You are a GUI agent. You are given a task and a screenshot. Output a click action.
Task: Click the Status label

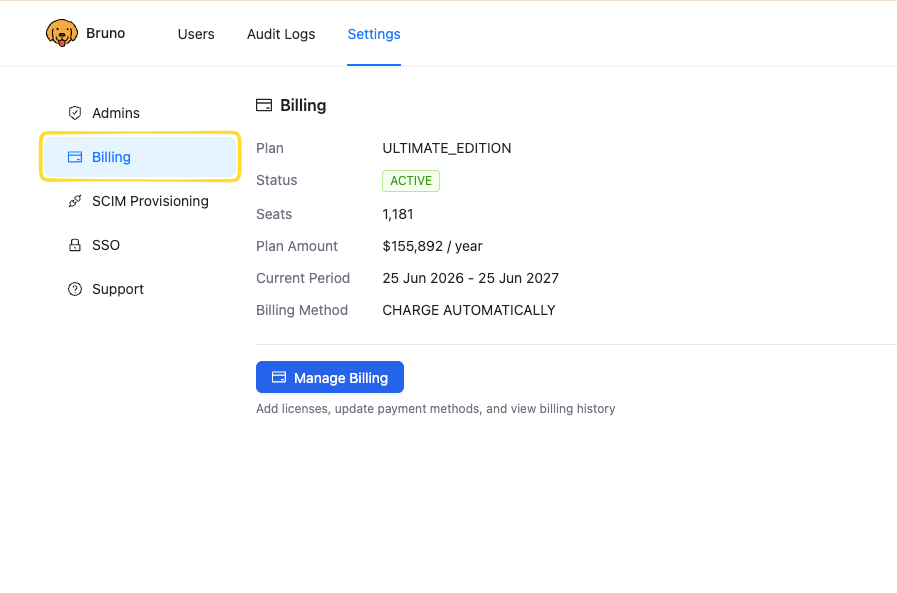[x=276, y=180]
